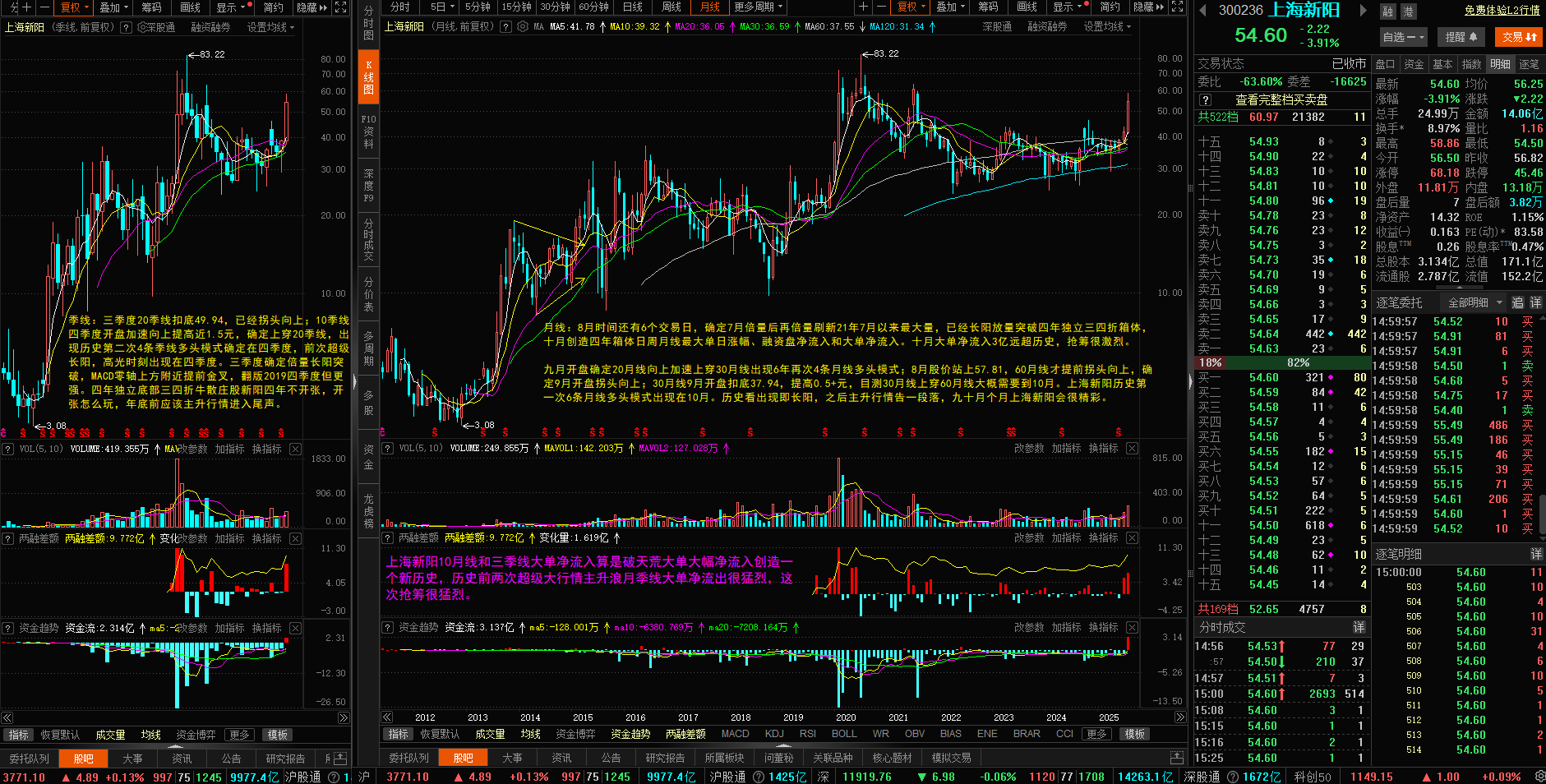Click 画线 drawing tool on right chart toolbar
This screenshot has width=1546, height=784.
pyautogui.click(x=1027, y=7)
